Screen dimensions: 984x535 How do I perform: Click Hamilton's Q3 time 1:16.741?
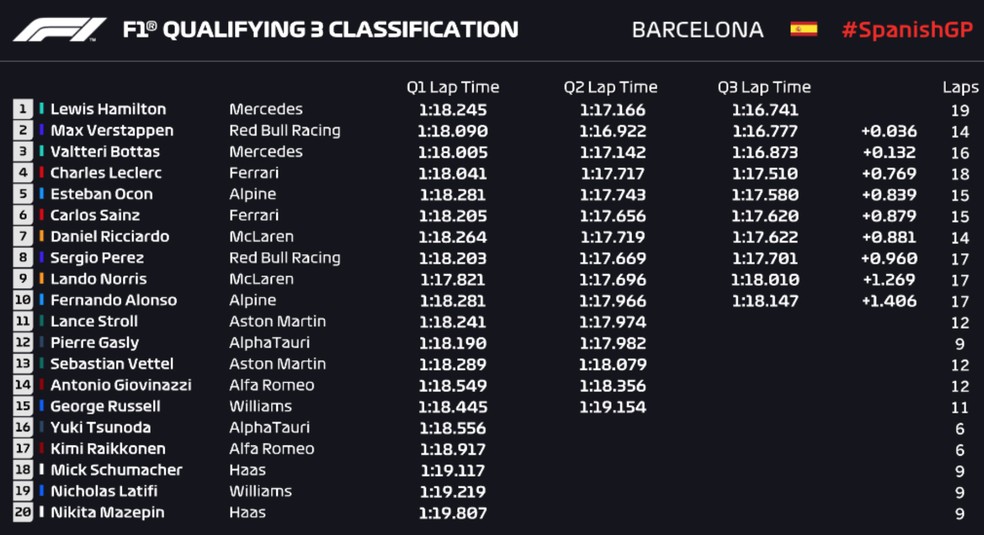tap(765, 110)
